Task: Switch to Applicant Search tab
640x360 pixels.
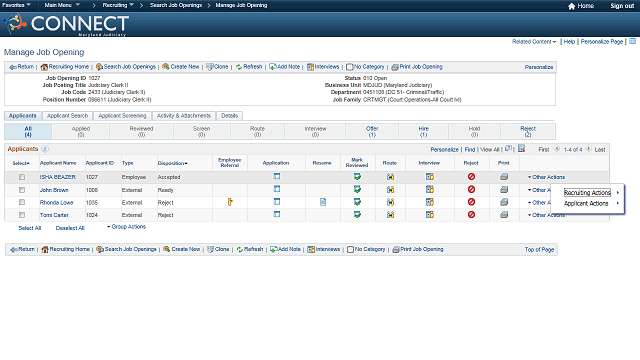Action: pyautogui.click(x=67, y=116)
